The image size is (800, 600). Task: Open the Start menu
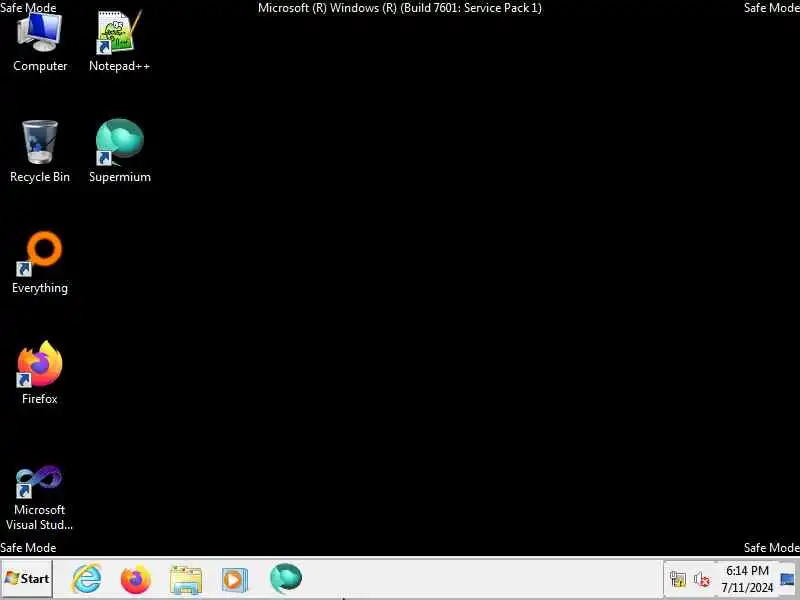tap(27, 579)
